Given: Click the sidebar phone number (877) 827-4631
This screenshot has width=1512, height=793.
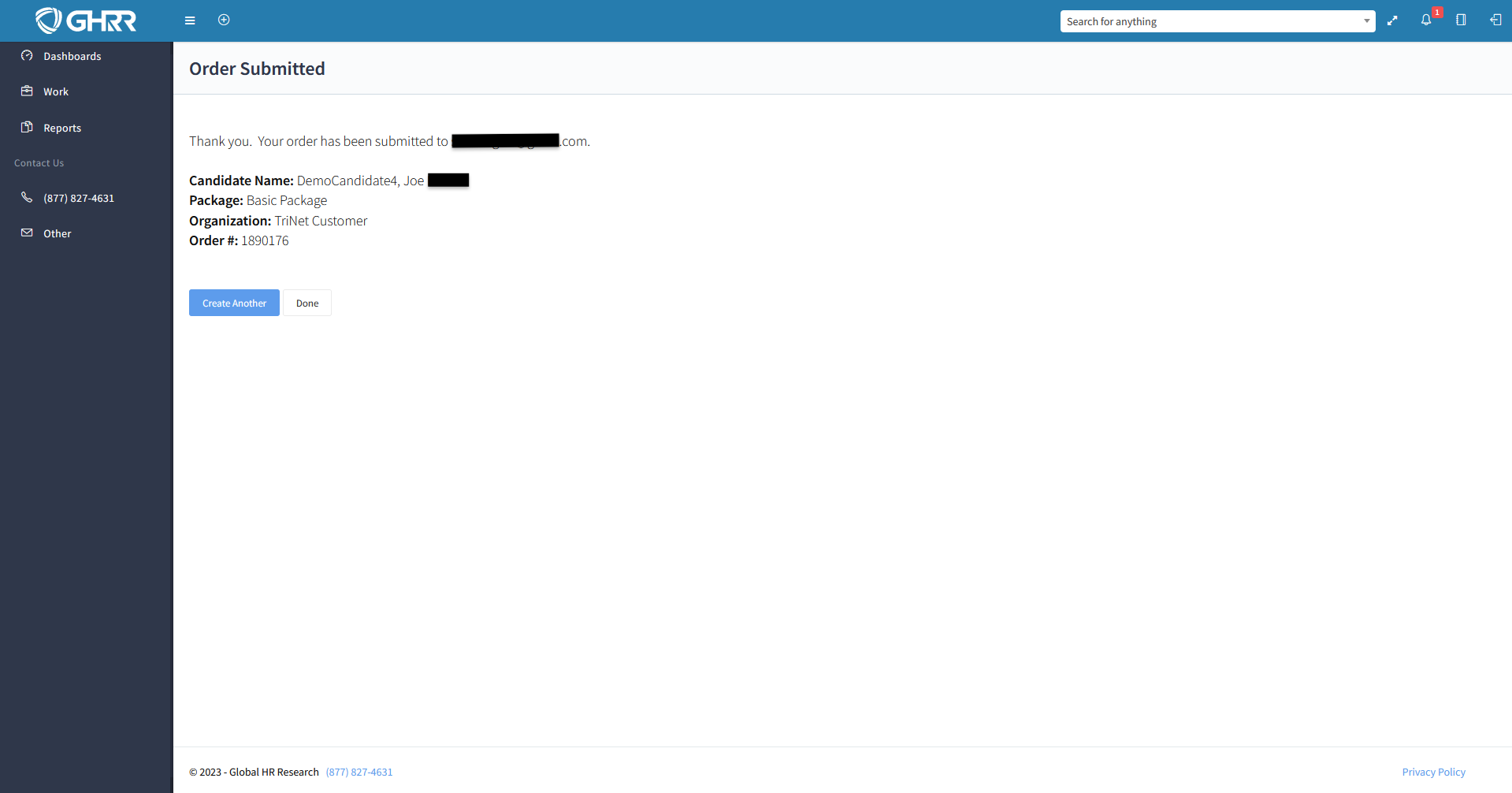Looking at the screenshot, I should coord(79,198).
